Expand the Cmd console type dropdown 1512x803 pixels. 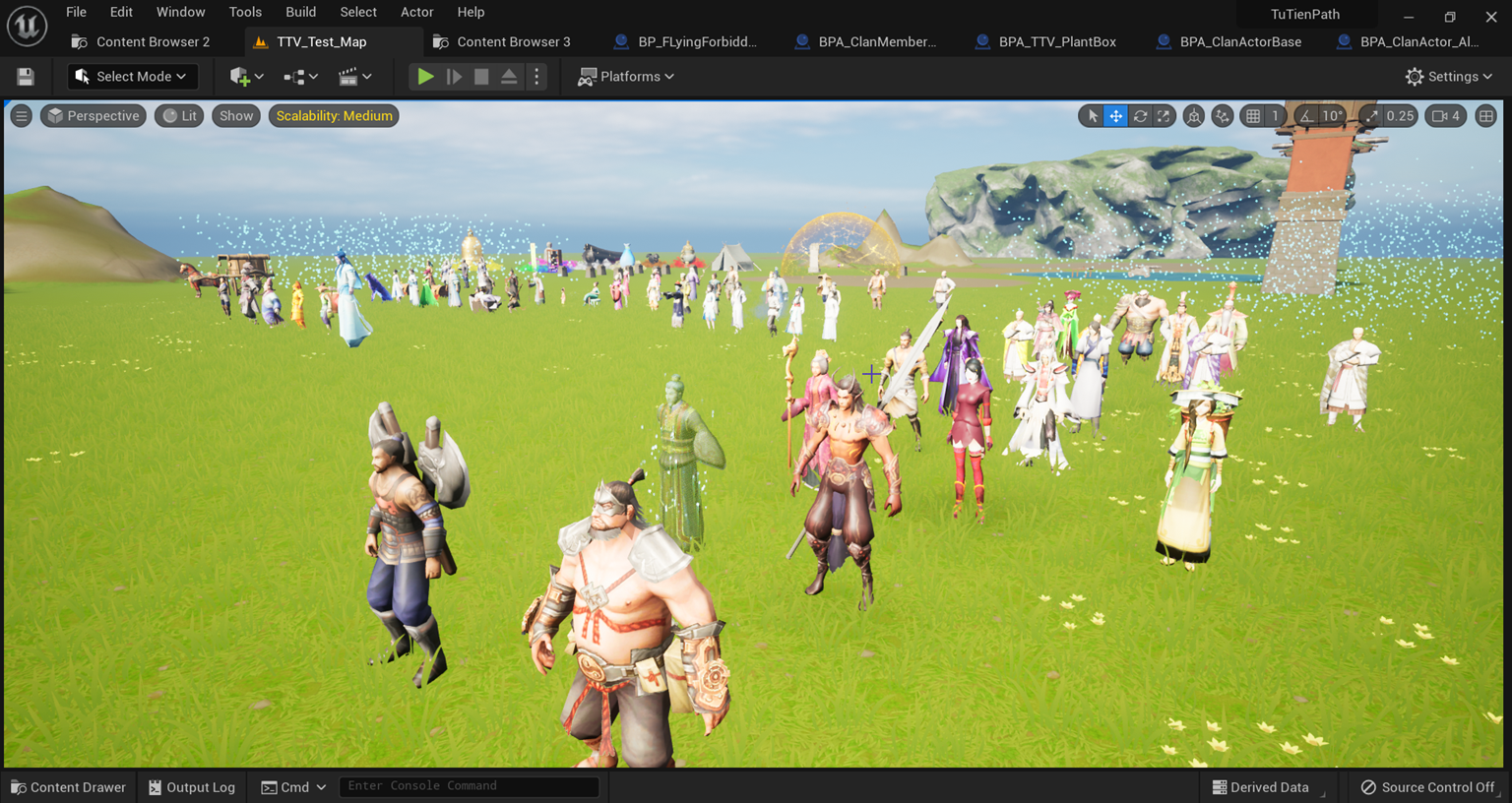[293, 787]
